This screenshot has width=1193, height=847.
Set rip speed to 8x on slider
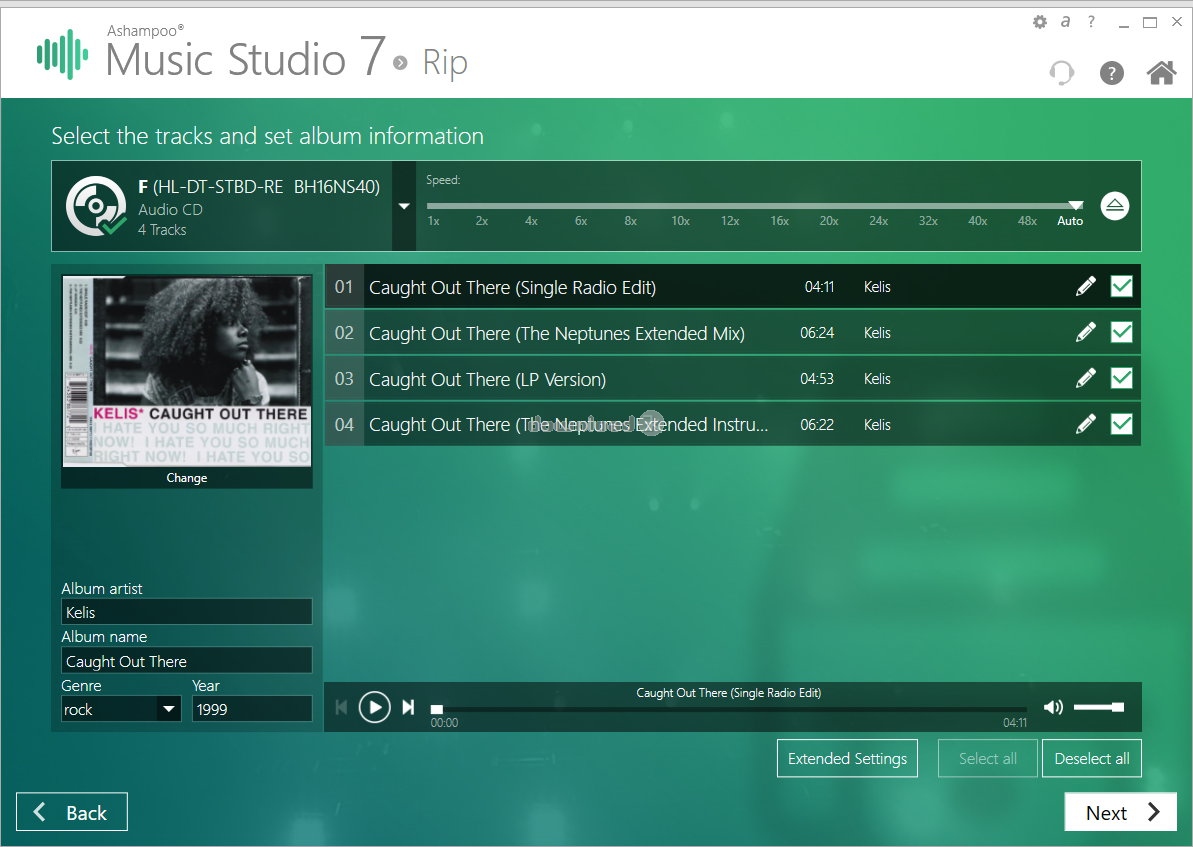[630, 207]
